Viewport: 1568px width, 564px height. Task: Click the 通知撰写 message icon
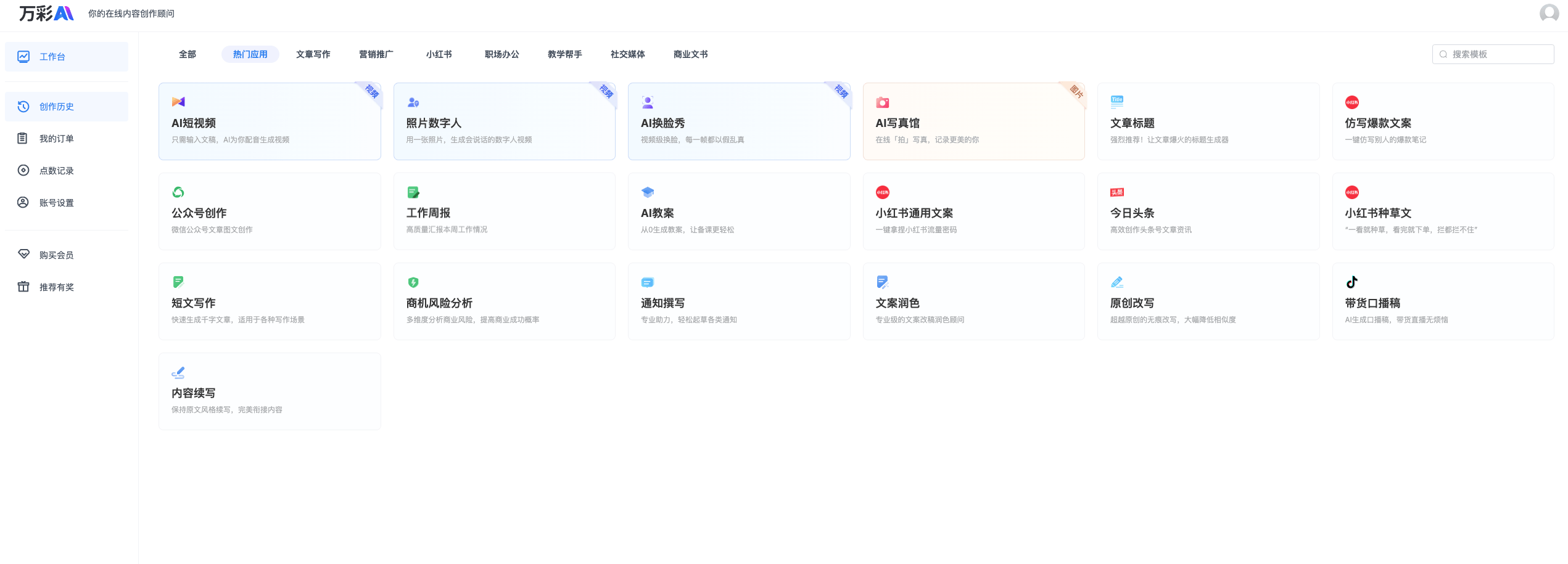coord(648,282)
